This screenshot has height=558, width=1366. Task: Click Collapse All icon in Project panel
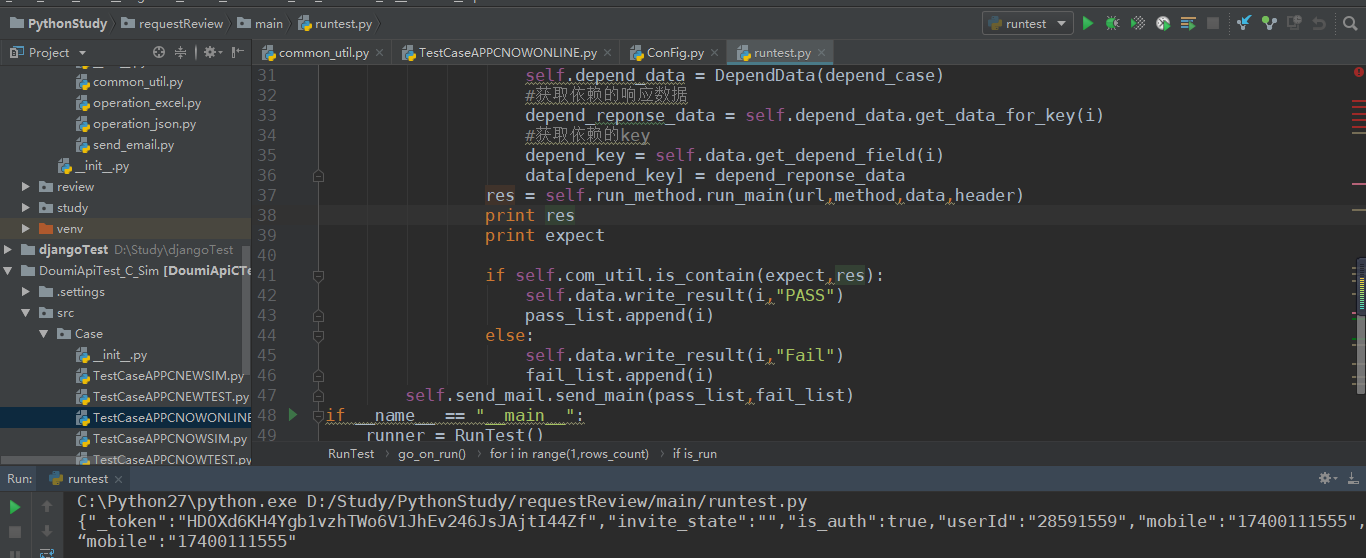(x=181, y=52)
